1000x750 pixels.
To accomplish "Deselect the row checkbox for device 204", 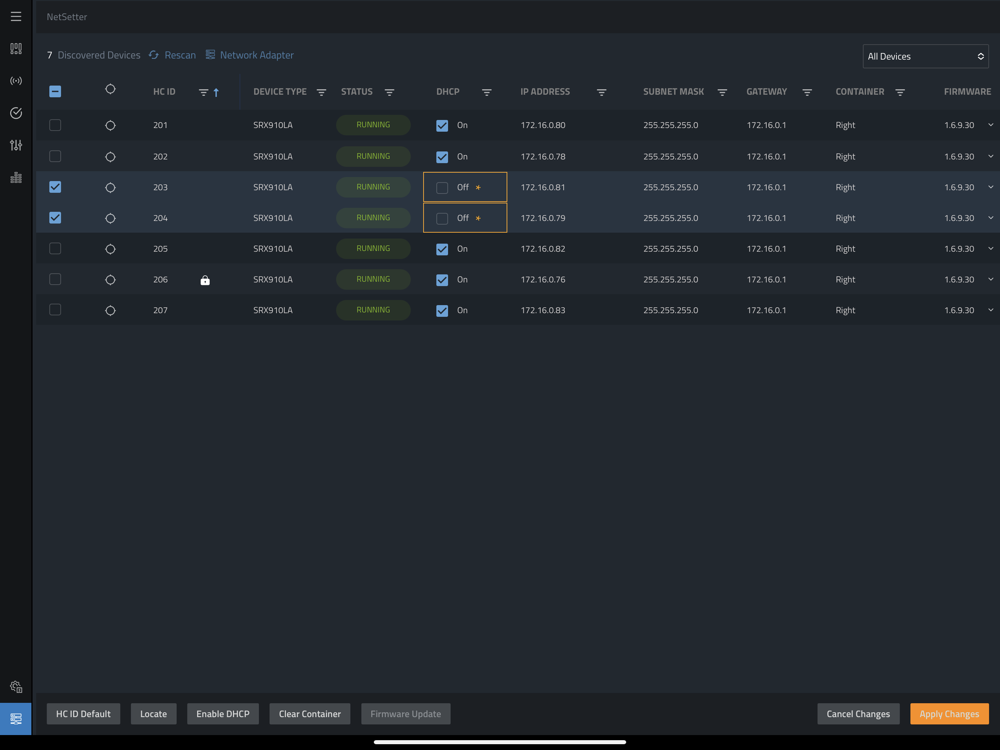I will tap(55, 217).
